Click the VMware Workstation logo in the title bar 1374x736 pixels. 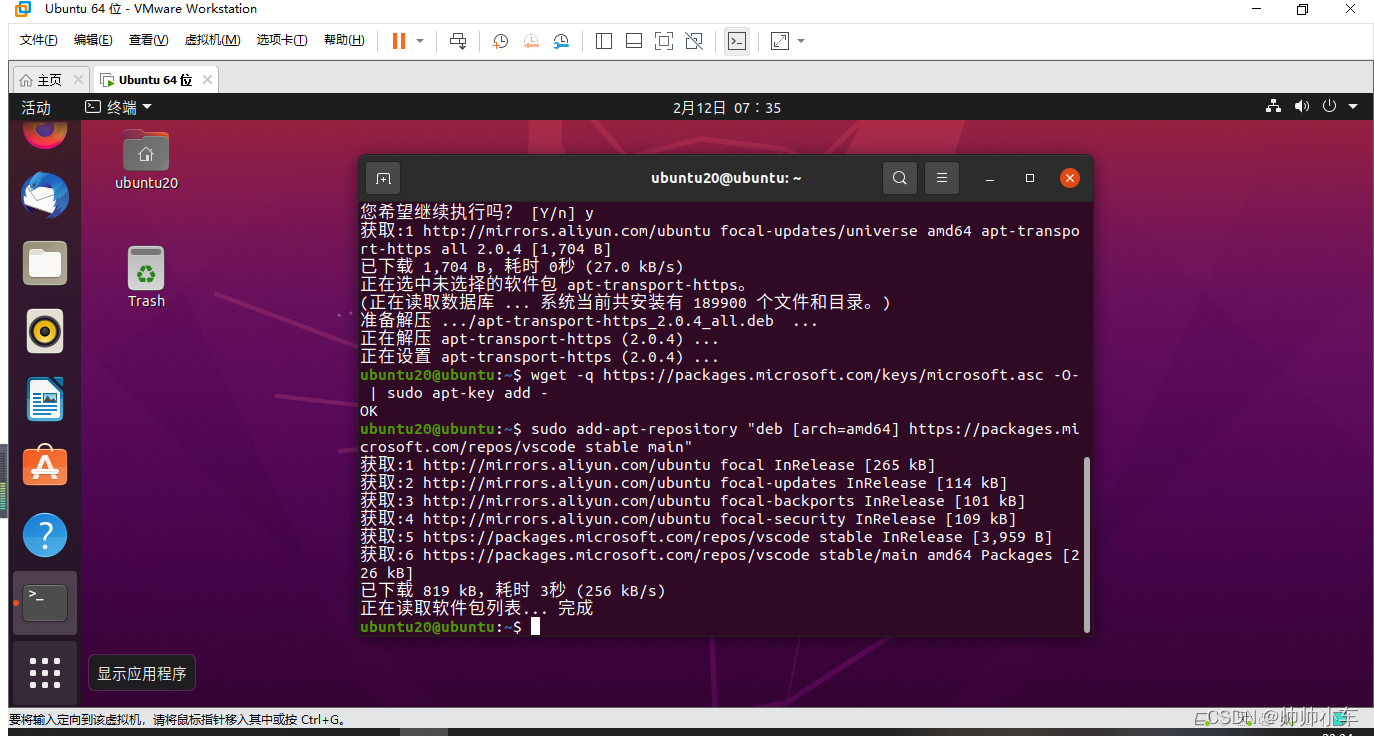(x=22, y=9)
